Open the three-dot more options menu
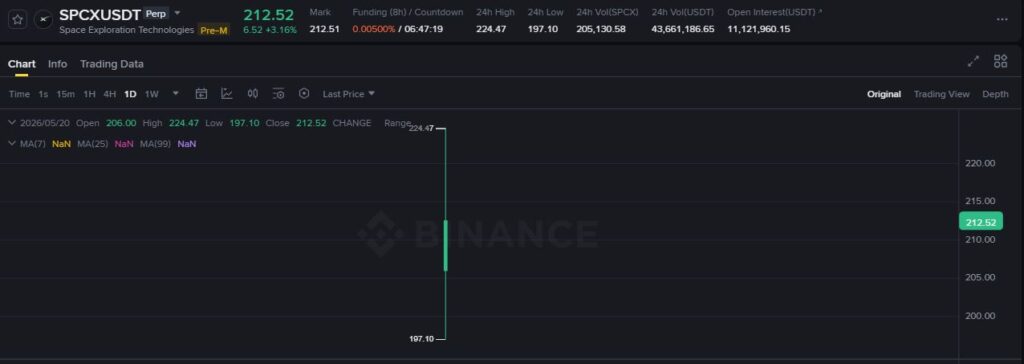The width and height of the screenshot is (1024, 364). coord(1002,20)
